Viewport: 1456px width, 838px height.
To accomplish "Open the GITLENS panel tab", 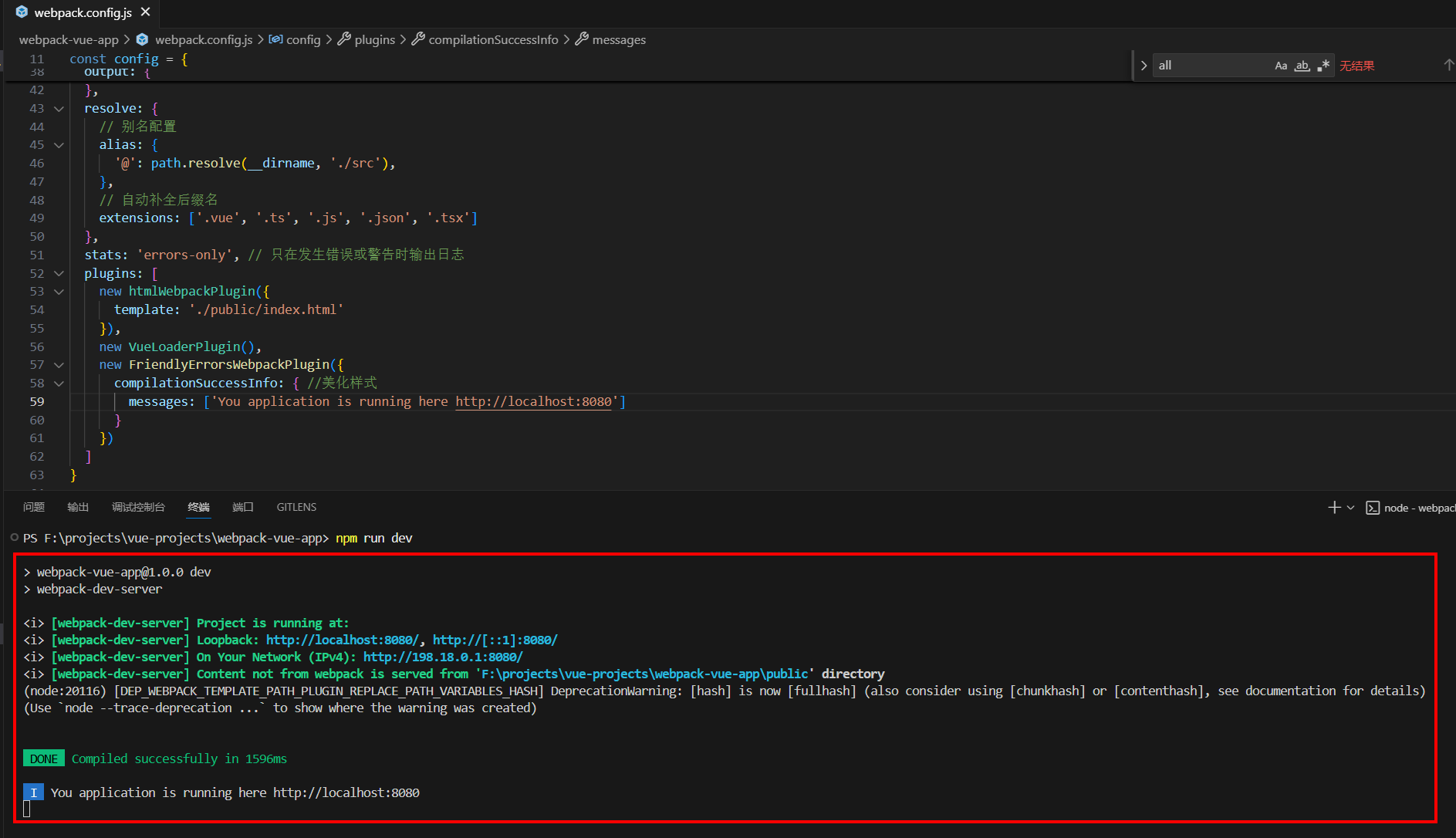I will (296, 507).
